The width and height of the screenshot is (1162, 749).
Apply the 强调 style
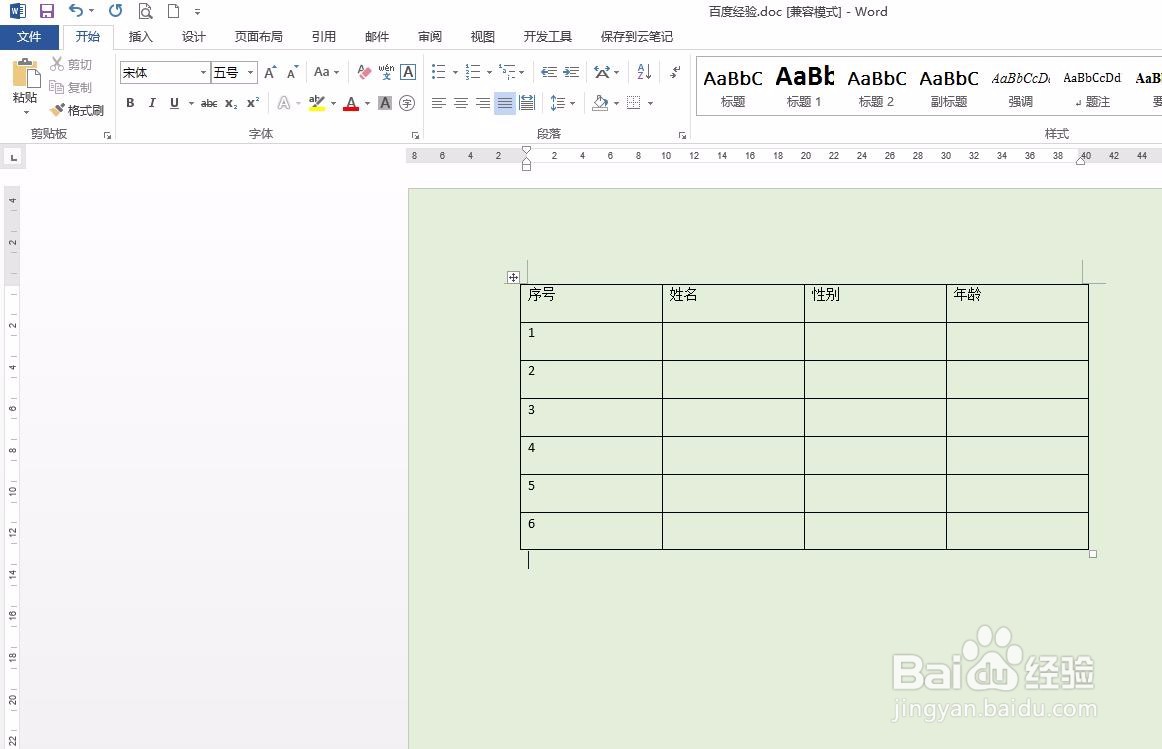click(x=1020, y=86)
